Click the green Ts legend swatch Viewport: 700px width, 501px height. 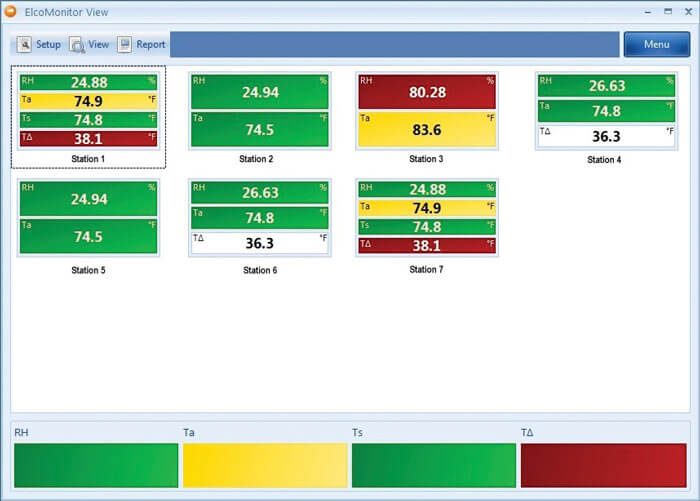[433, 465]
